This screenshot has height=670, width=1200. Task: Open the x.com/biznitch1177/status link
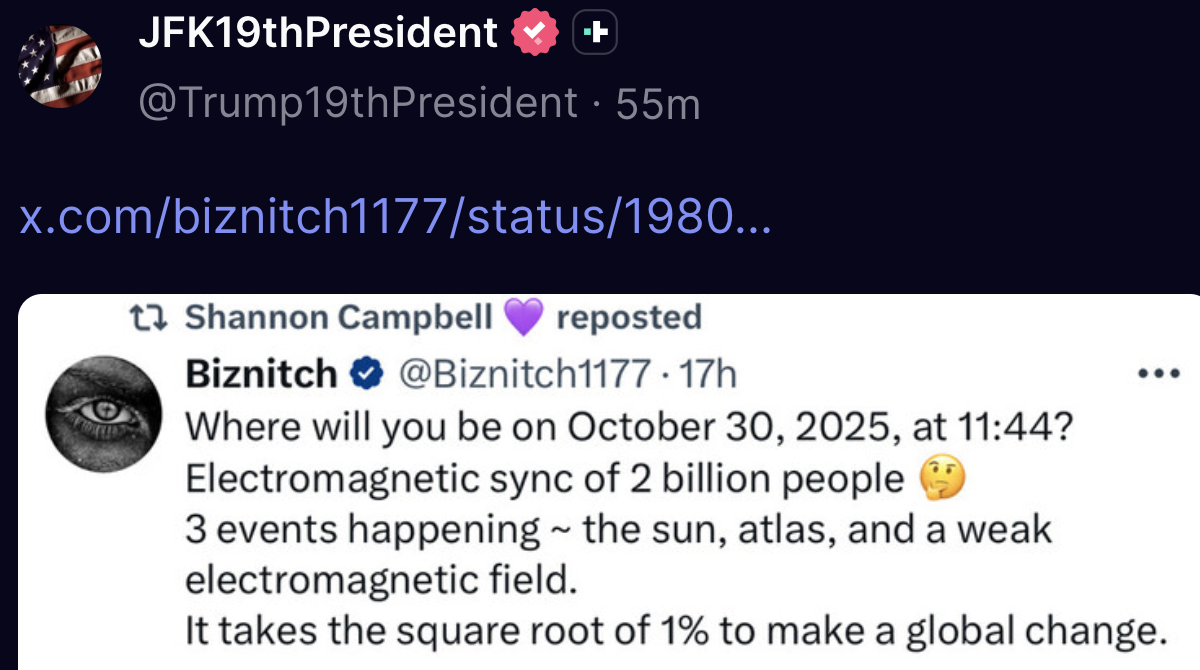[395, 217]
